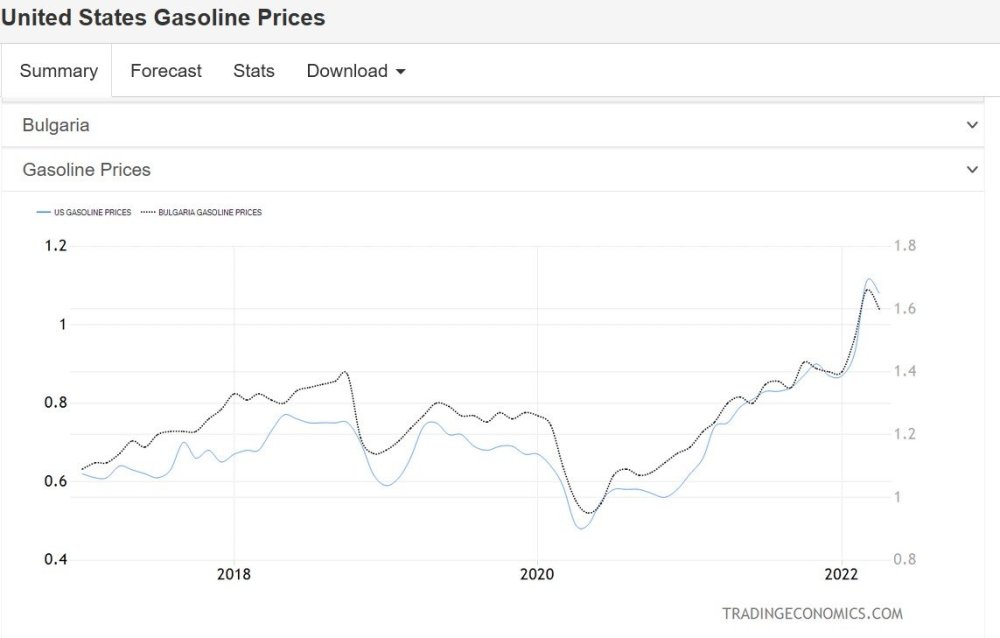The image size is (1000, 638).
Task: Click the Gasoline Prices row heading
Action: 86,169
